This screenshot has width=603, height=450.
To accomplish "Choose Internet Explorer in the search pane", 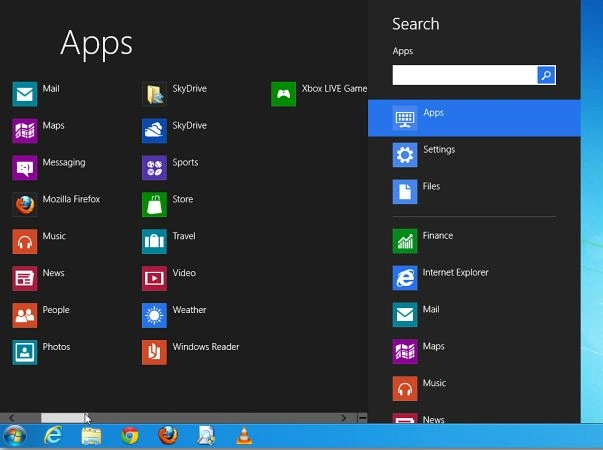I will [474, 278].
